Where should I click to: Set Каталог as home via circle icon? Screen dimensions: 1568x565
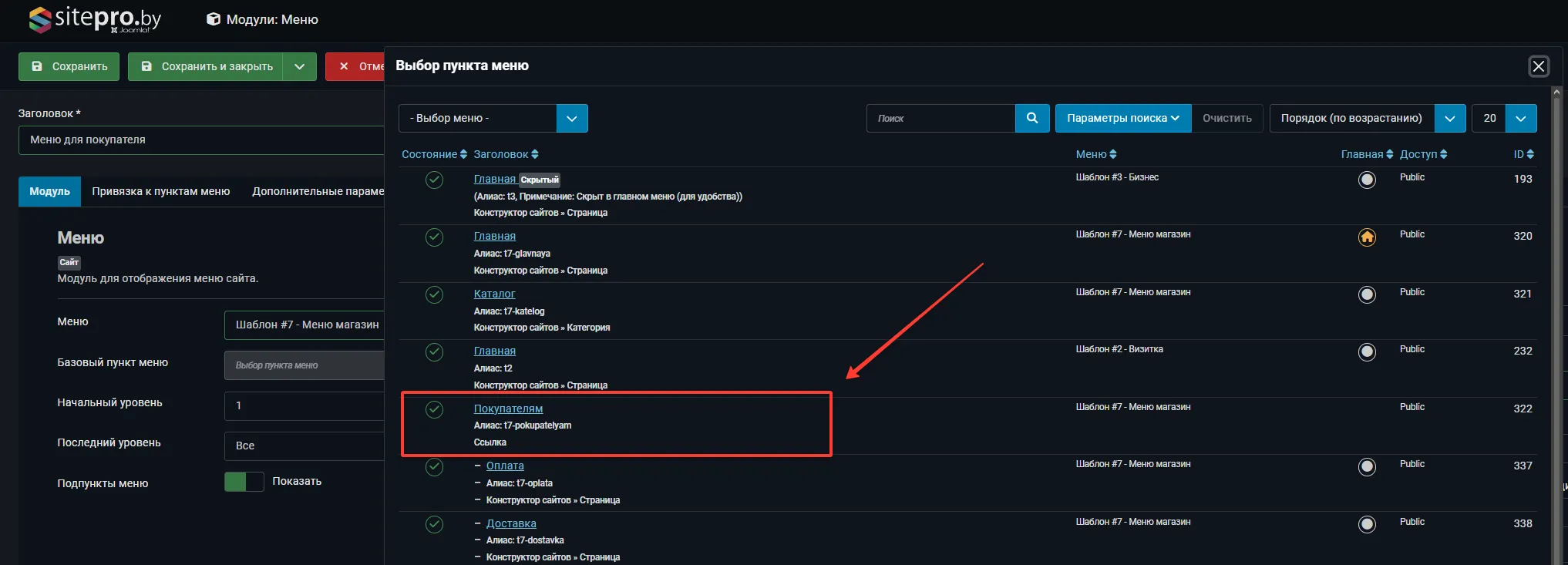pos(1367,294)
